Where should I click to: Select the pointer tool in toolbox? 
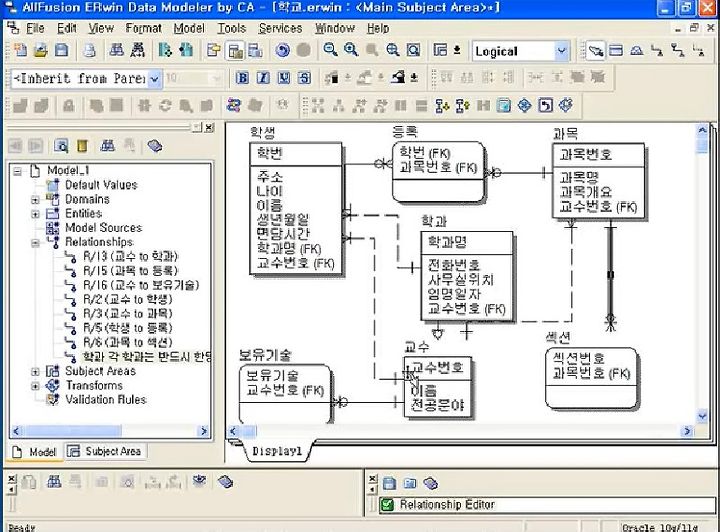tap(596, 50)
